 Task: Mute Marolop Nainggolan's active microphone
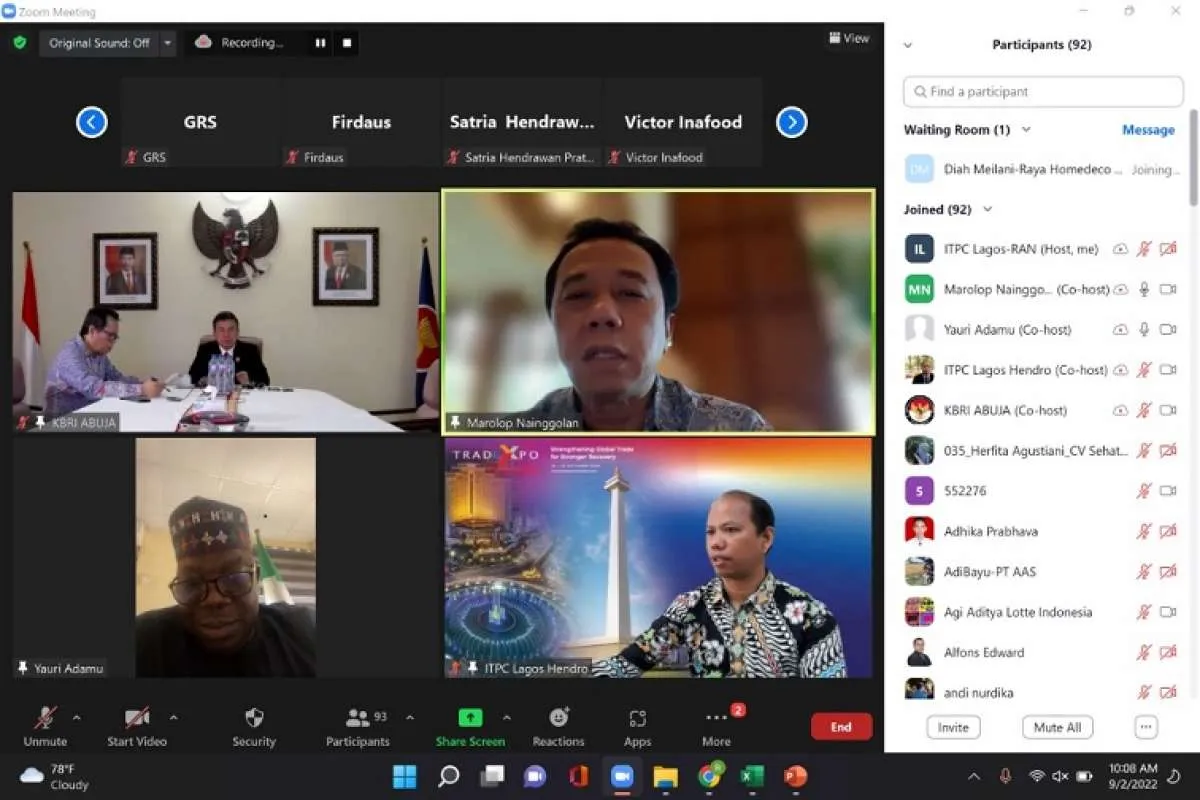(x=1144, y=289)
